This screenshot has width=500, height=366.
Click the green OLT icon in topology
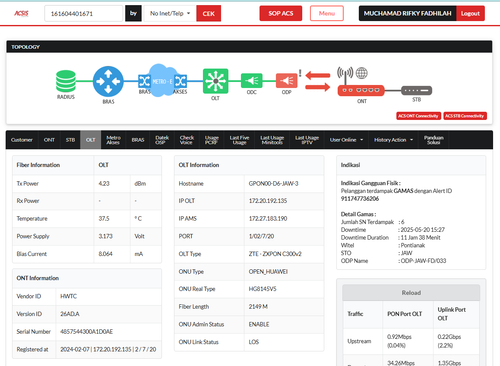216,81
